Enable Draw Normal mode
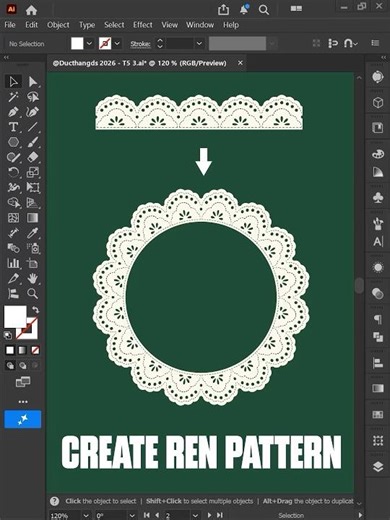Screen dimensions: 390x520 click(x=10, y=366)
